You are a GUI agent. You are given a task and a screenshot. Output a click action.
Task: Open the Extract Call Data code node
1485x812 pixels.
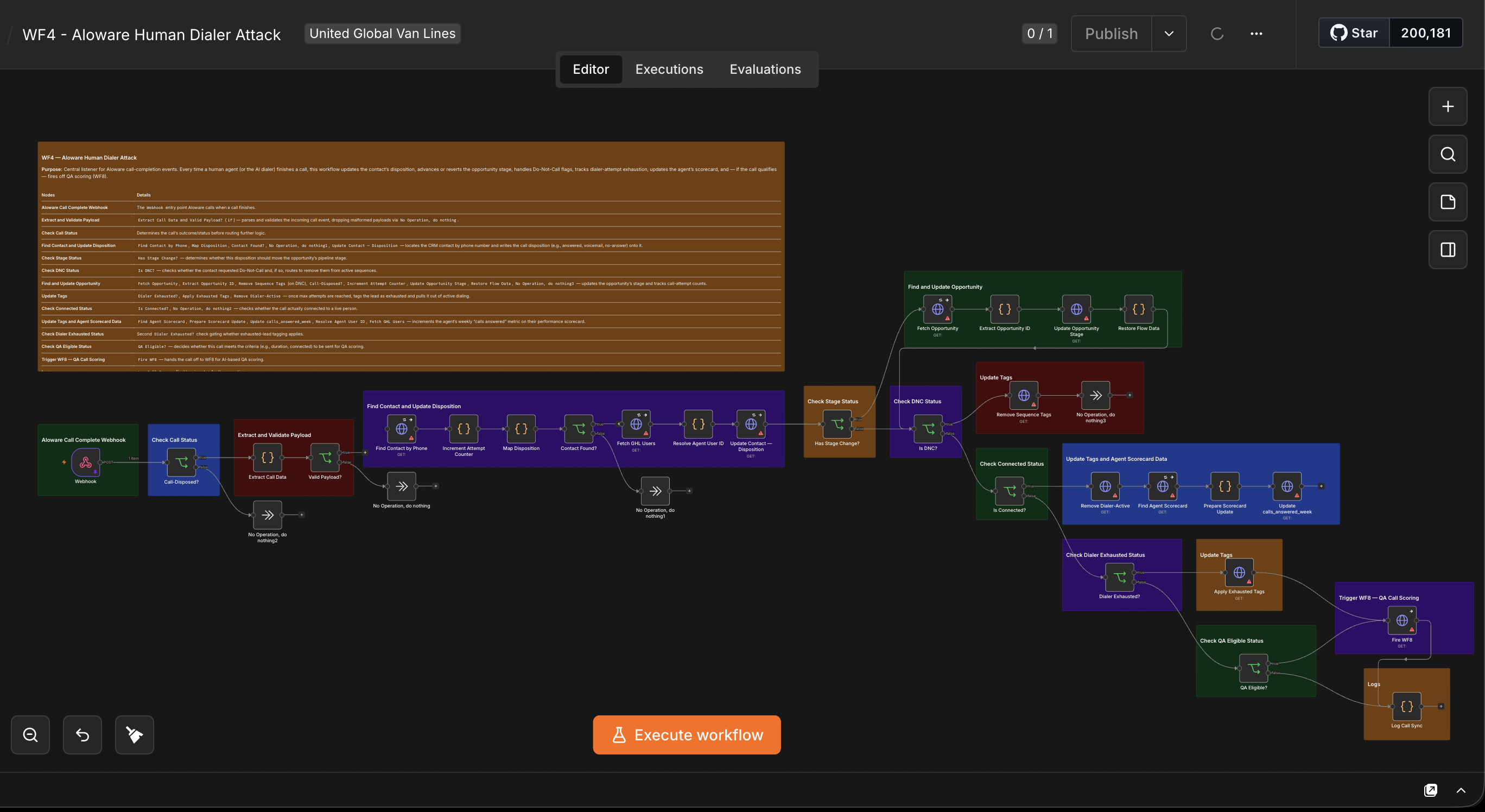pyautogui.click(x=268, y=458)
